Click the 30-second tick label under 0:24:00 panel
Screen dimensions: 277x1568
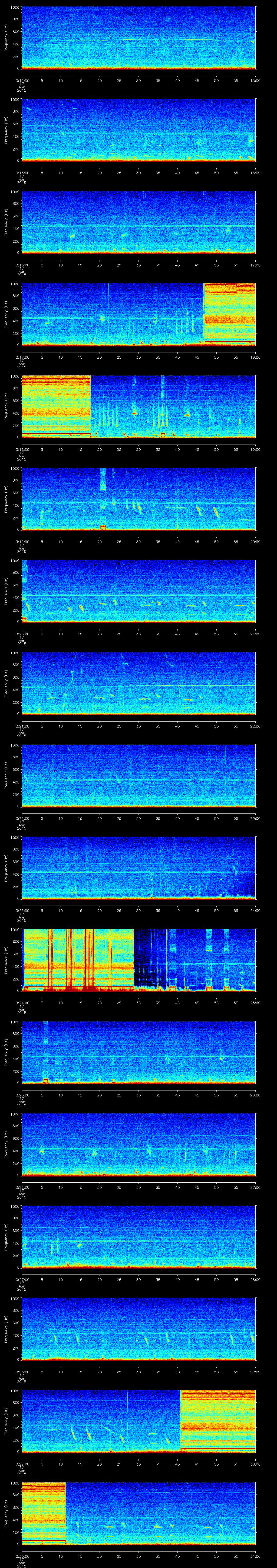[x=138, y=1003]
